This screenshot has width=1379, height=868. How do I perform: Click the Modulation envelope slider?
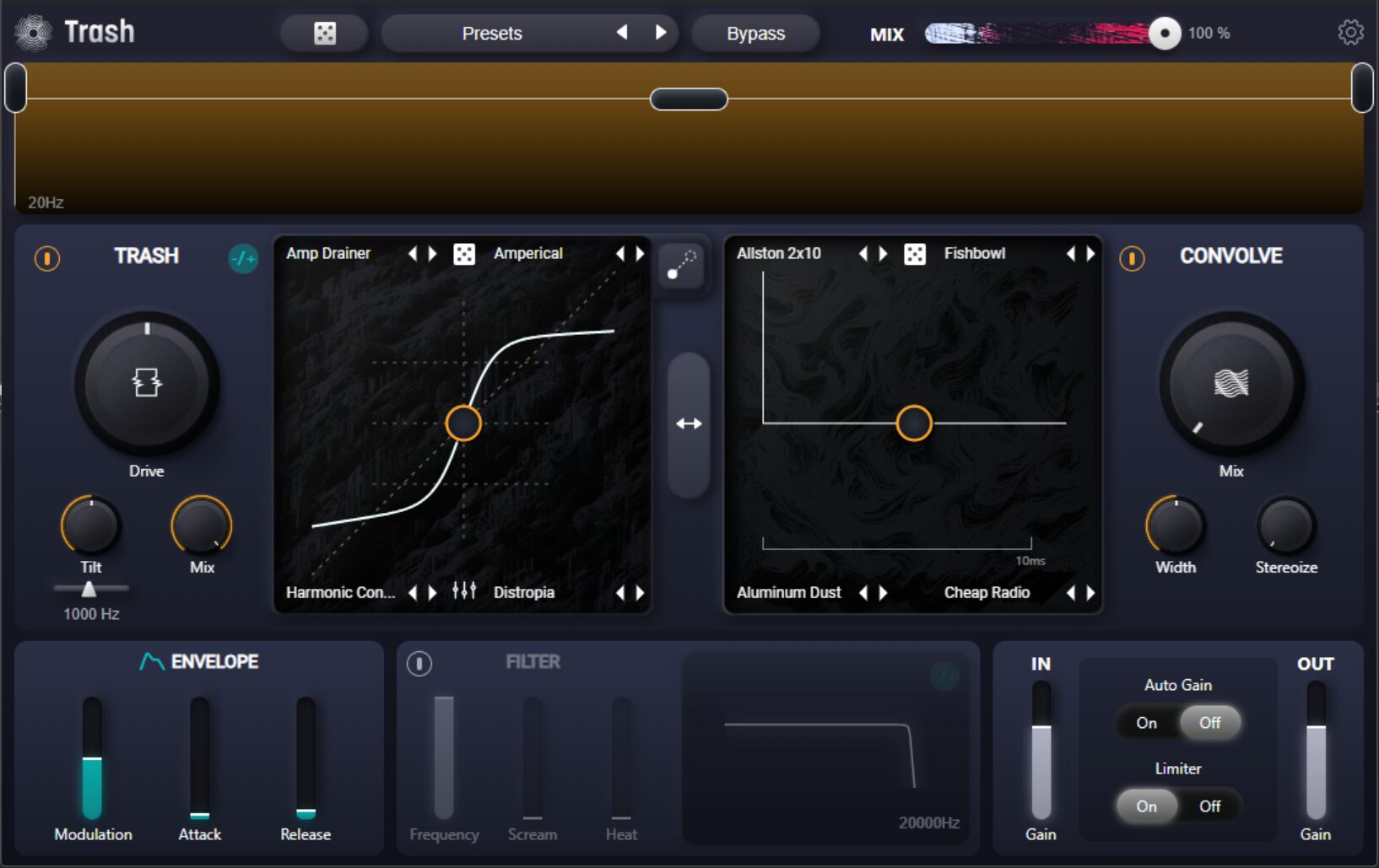[92, 757]
